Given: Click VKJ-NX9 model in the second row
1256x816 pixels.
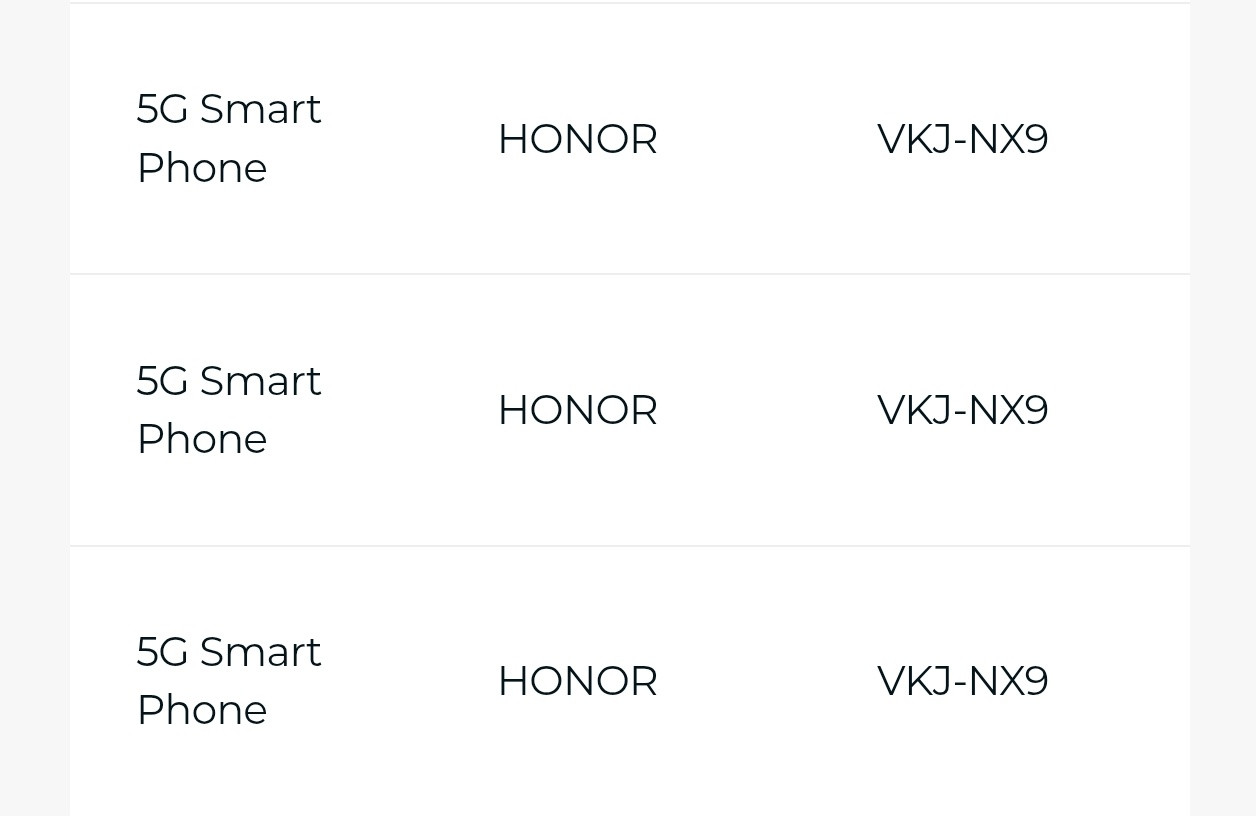Looking at the screenshot, I should [962, 410].
